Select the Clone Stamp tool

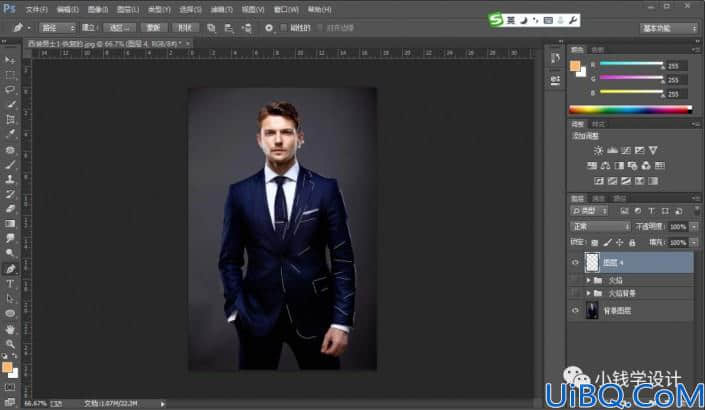click(x=10, y=179)
